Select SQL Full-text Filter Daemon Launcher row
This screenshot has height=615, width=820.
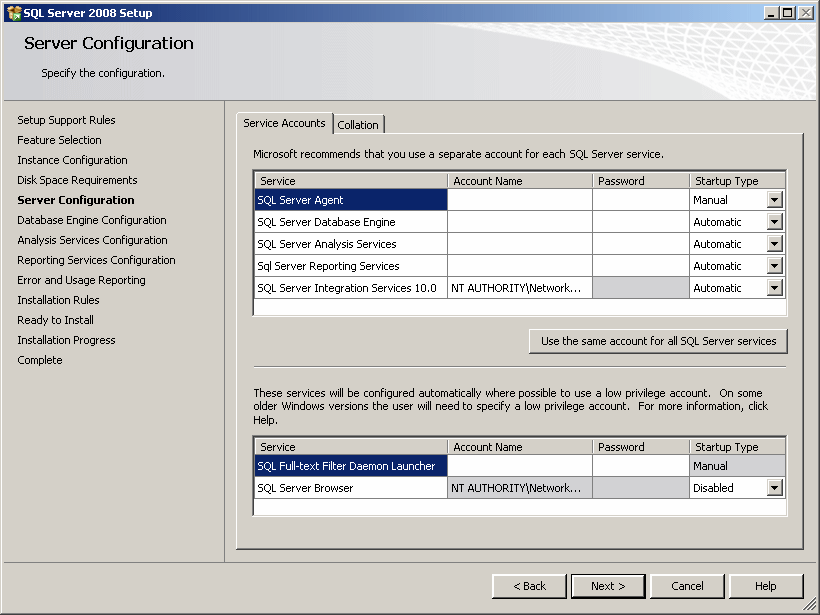[351, 466]
